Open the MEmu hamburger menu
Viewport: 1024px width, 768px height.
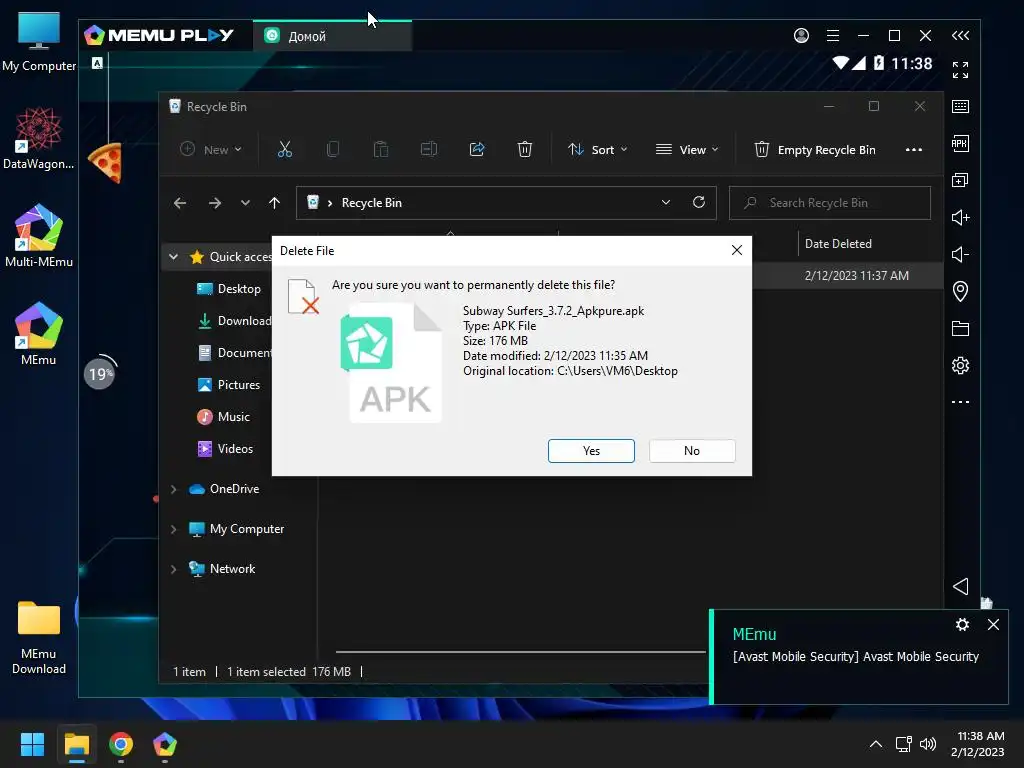(833, 35)
